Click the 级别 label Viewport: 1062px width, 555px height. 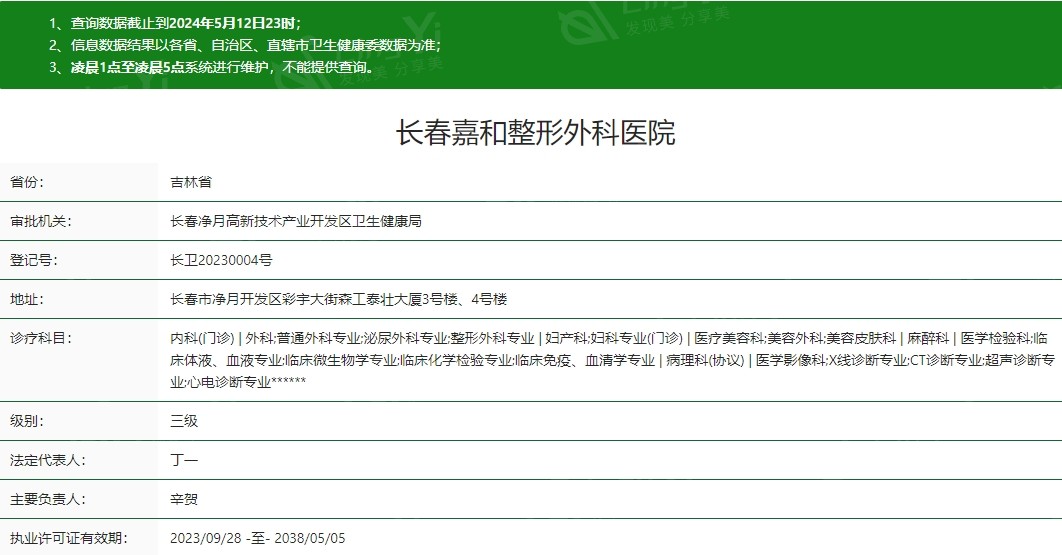coord(27,421)
